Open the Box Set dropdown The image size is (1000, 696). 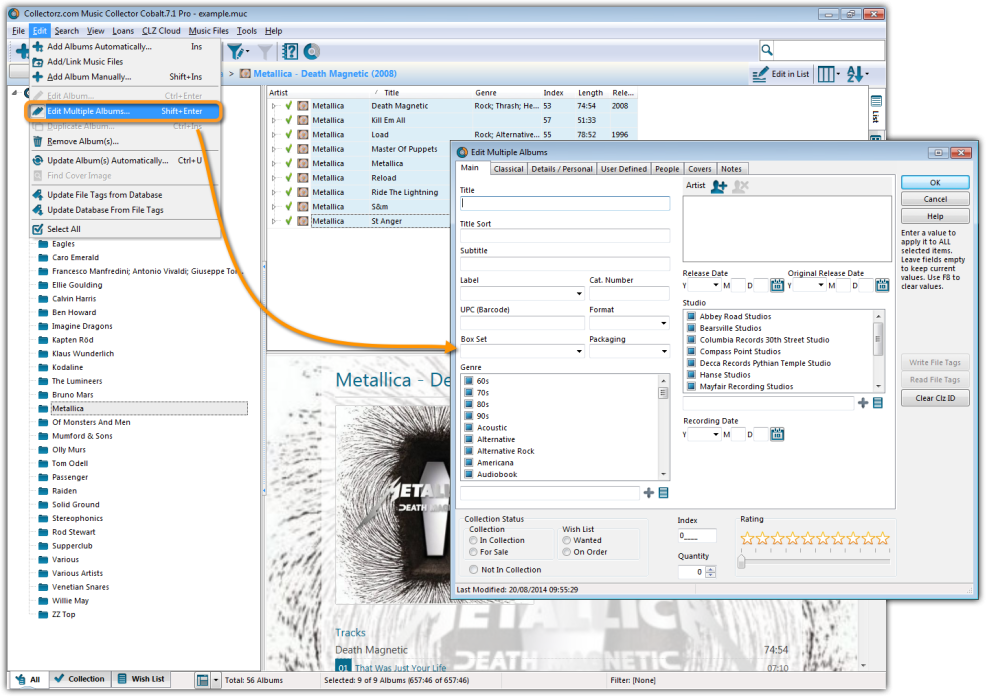[x=579, y=352]
